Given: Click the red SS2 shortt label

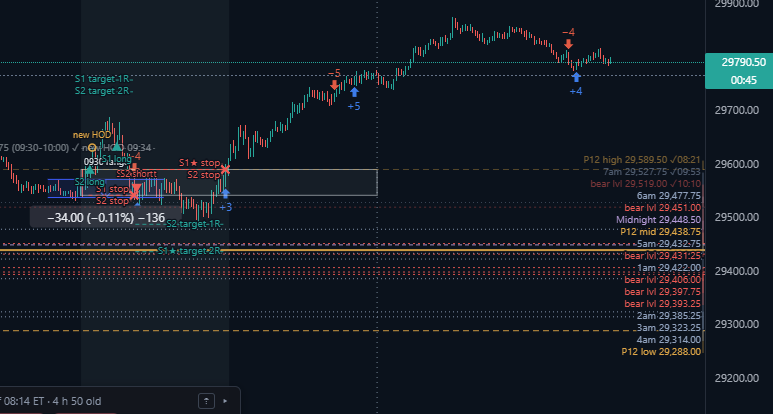Looking at the screenshot, I should (x=137, y=173).
